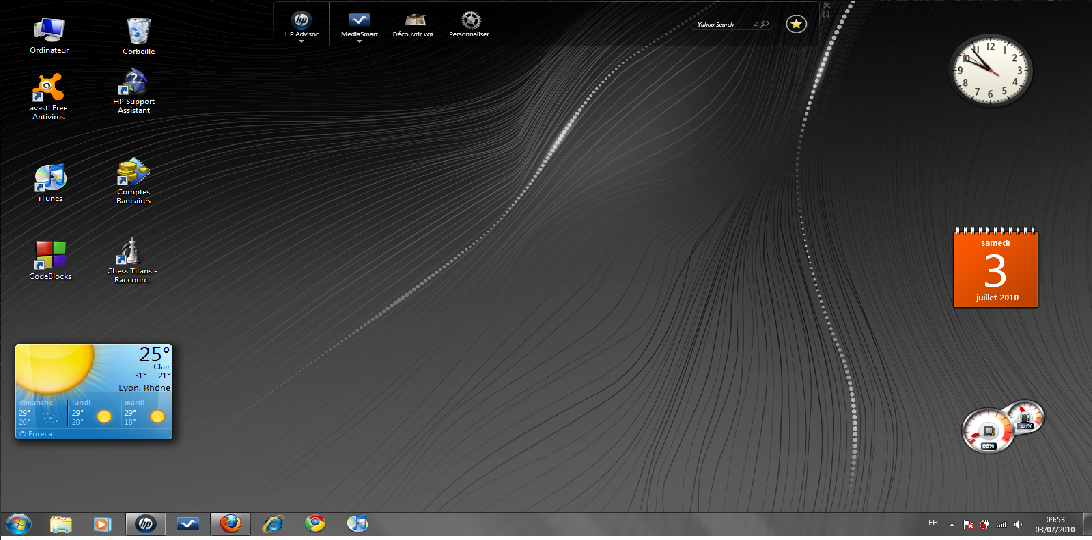The height and width of the screenshot is (540, 1092).
Task: Click the gold star button in the HP dock
Action: coord(795,24)
